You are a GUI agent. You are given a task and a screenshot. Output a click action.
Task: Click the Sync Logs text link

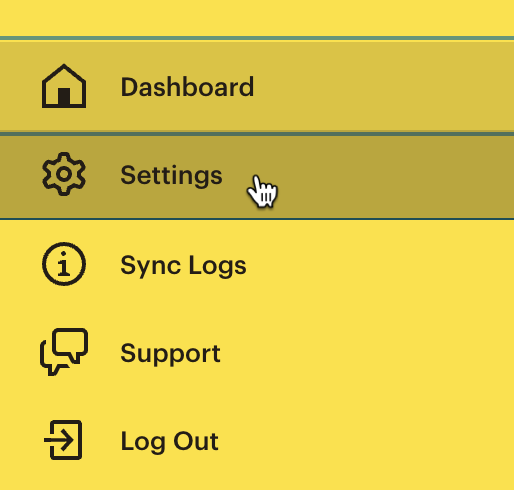tap(183, 265)
